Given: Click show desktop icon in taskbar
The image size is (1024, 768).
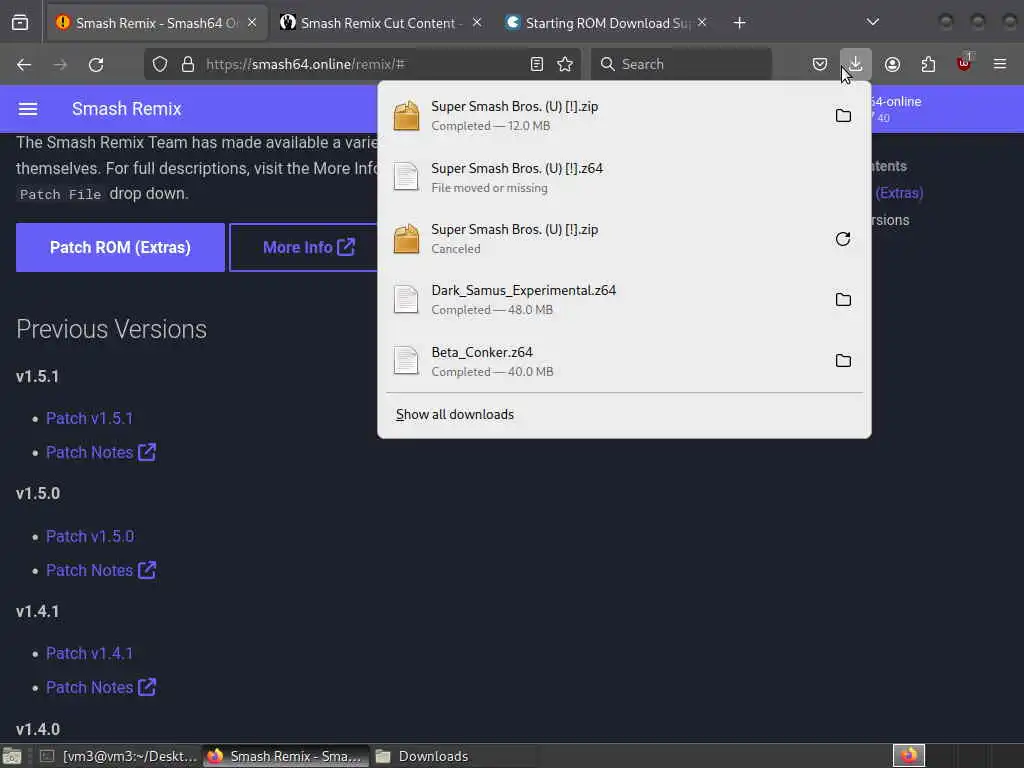Looking at the screenshot, I should (12, 757).
